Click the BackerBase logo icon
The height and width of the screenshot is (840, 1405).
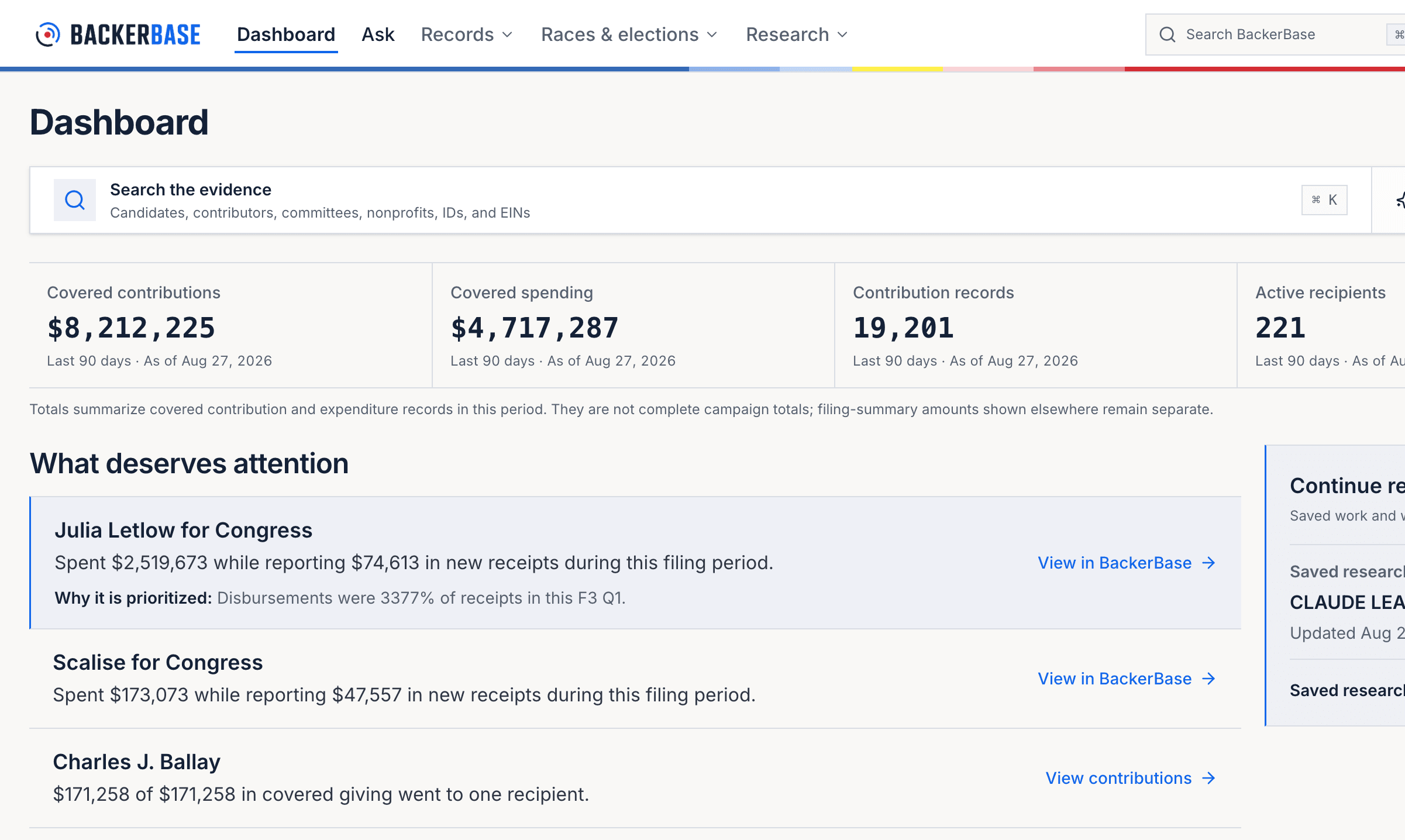click(47, 35)
